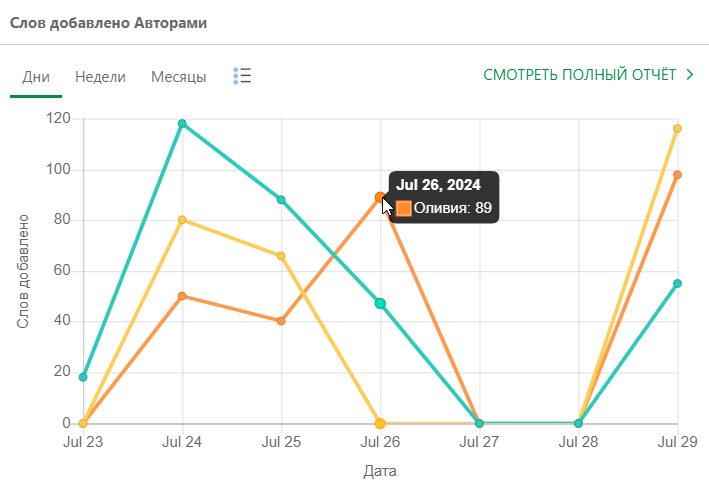Select the orange data point on Jul 24
The height and width of the screenshot is (494, 709).
coord(182,296)
